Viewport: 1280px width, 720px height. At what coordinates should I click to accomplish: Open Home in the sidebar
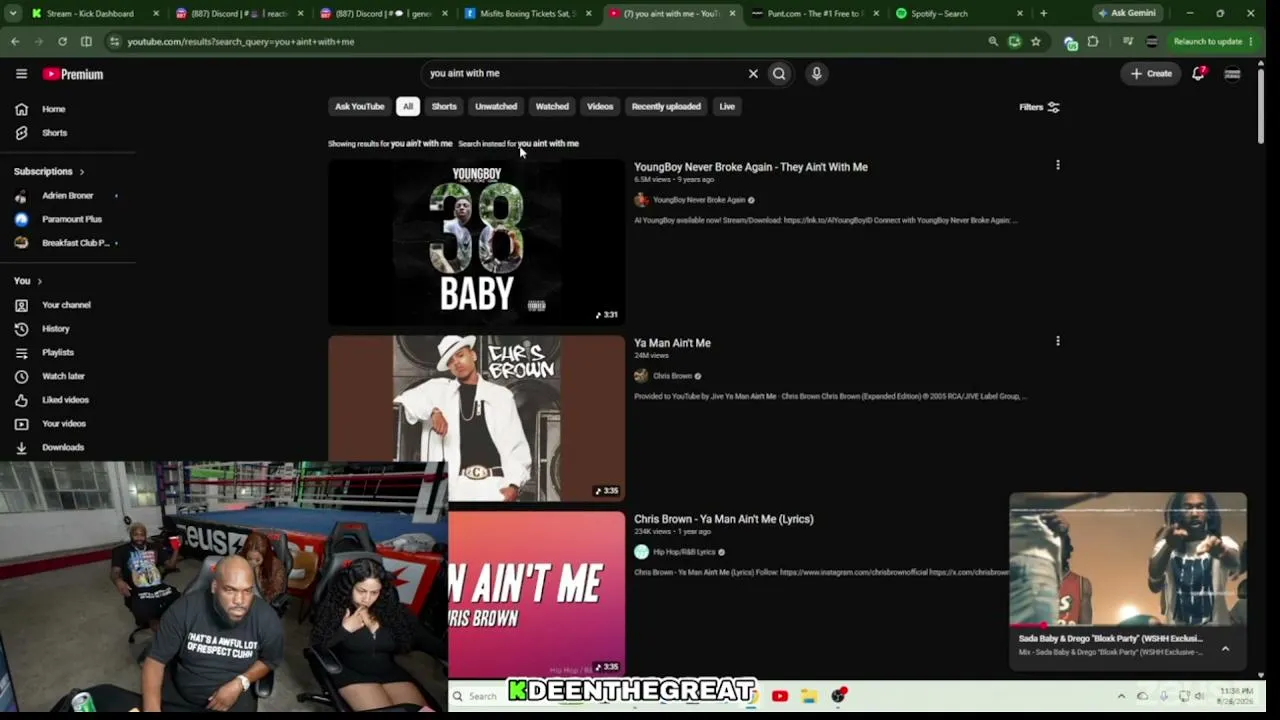pos(54,109)
